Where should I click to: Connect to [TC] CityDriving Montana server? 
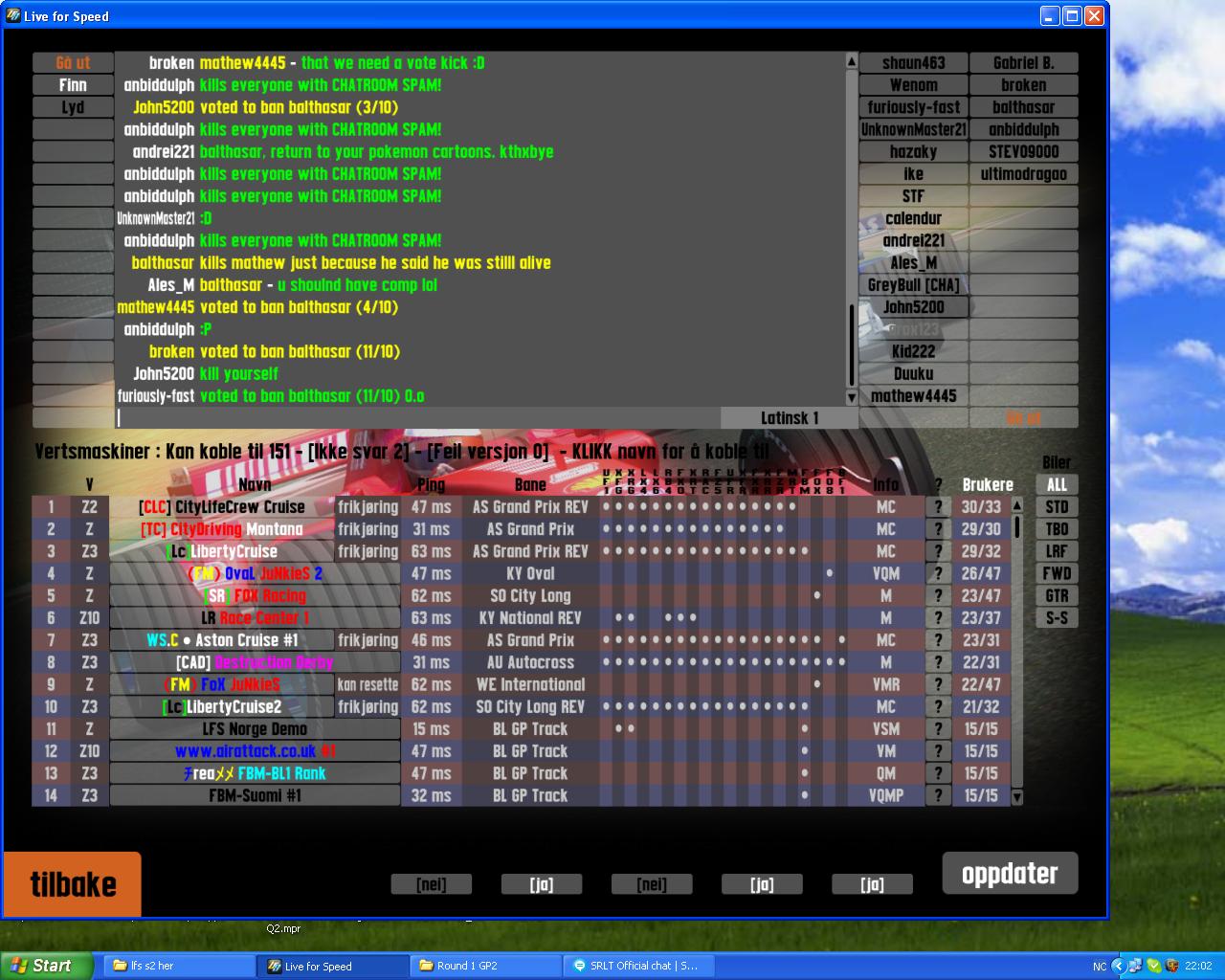coord(222,529)
